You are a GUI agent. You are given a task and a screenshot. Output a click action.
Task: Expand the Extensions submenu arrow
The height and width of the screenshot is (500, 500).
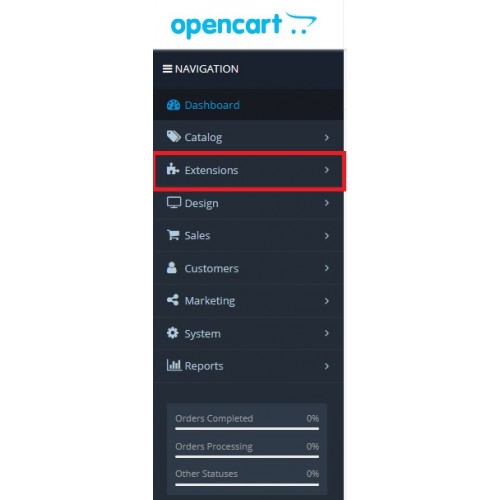327,170
